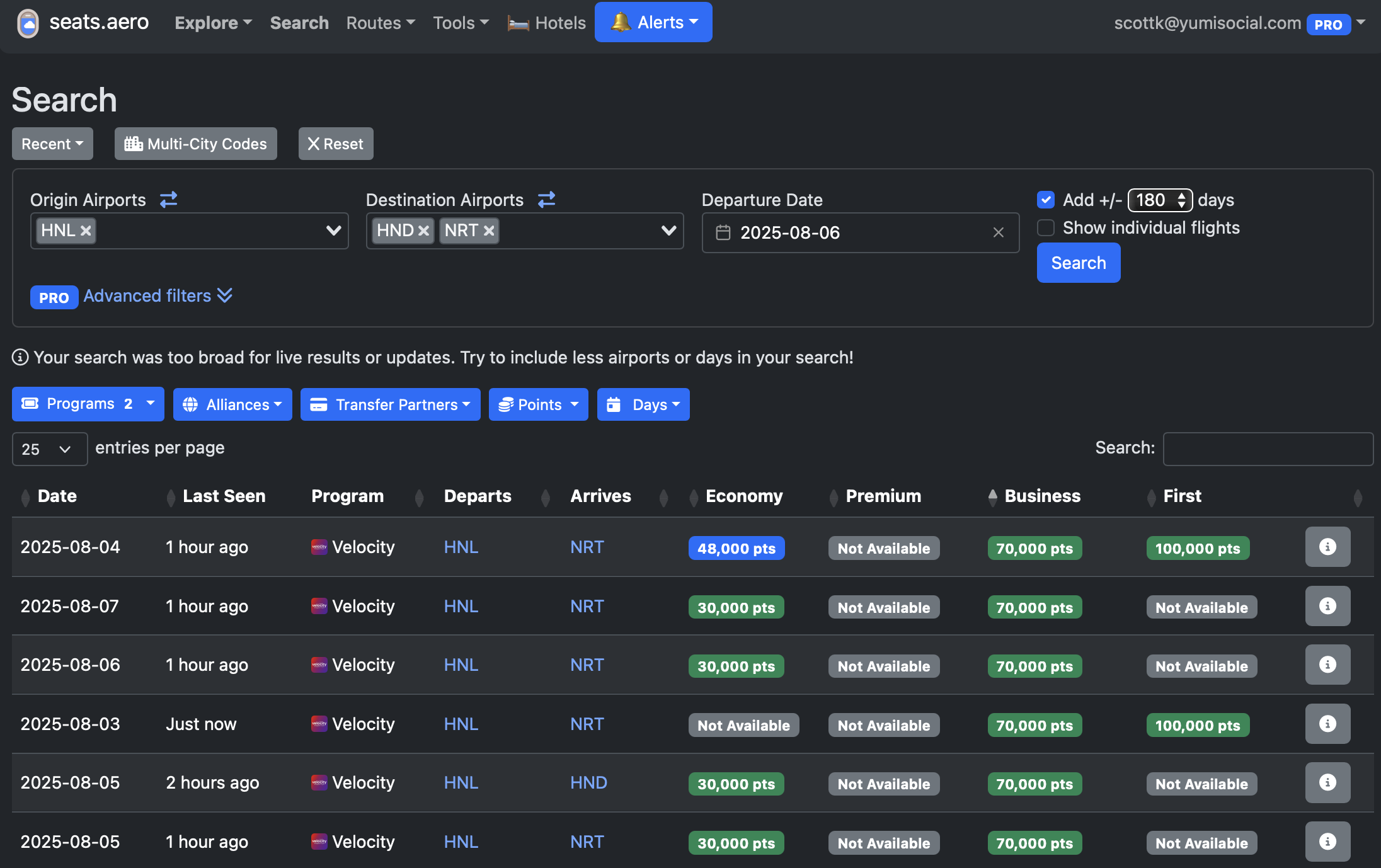This screenshot has width=1381, height=868.
Task: Clear the departure date with the X icon
Action: [x=998, y=232]
